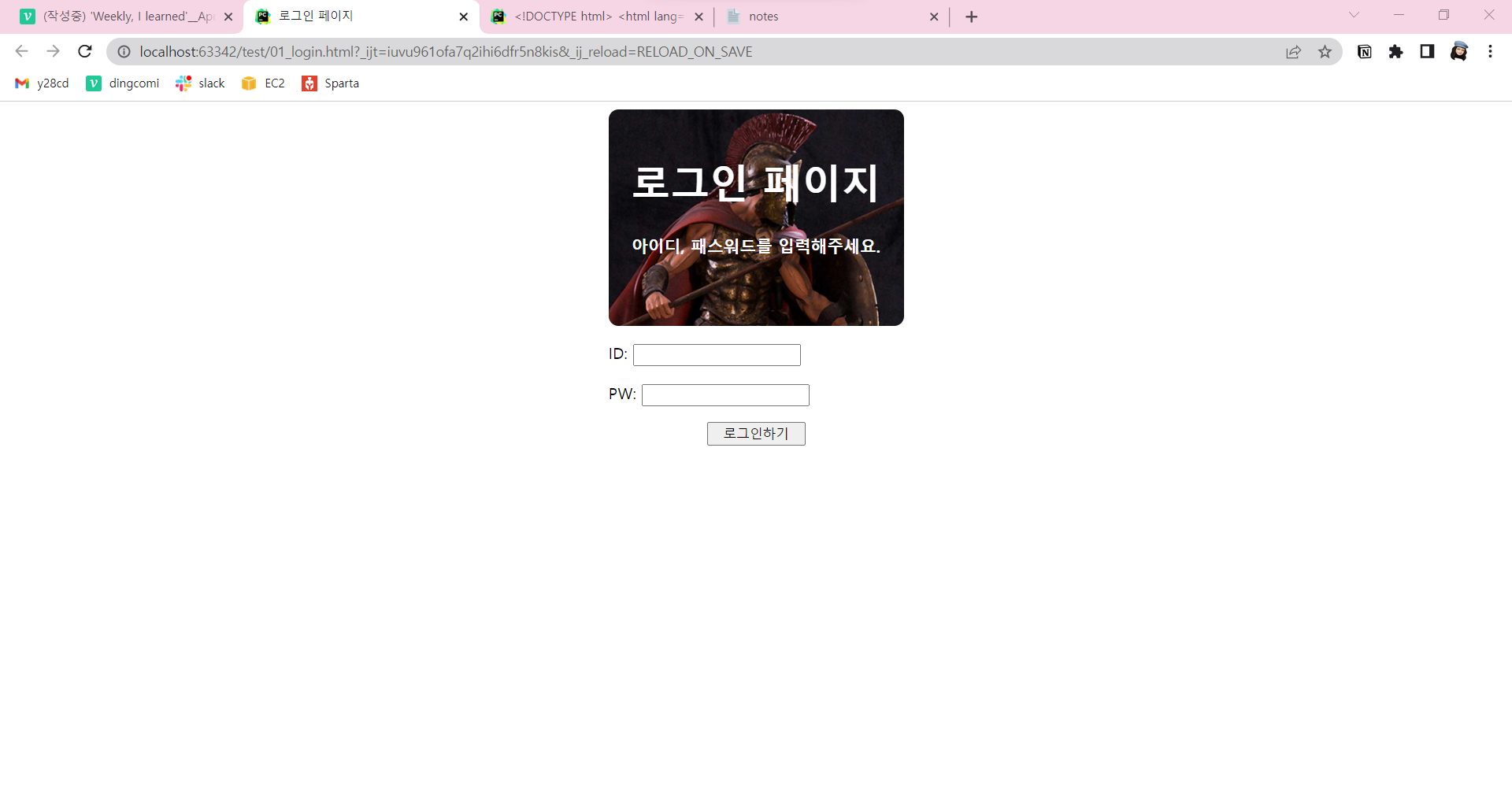The width and height of the screenshot is (1512, 803).
Task: Close the <!DOCTYPE html> tab
Action: (x=699, y=17)
